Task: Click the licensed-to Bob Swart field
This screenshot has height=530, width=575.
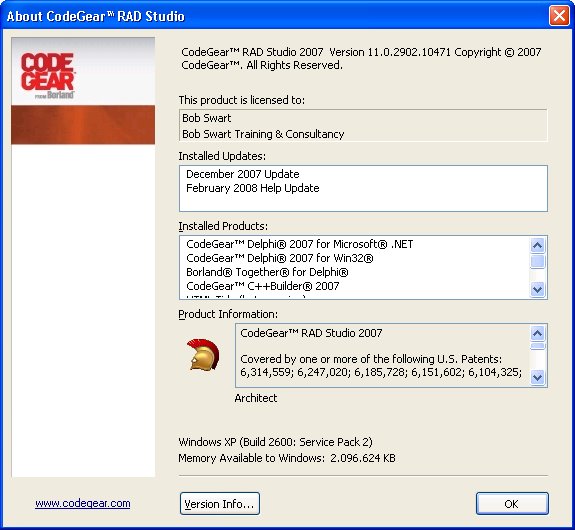Action: pos(363,125)
